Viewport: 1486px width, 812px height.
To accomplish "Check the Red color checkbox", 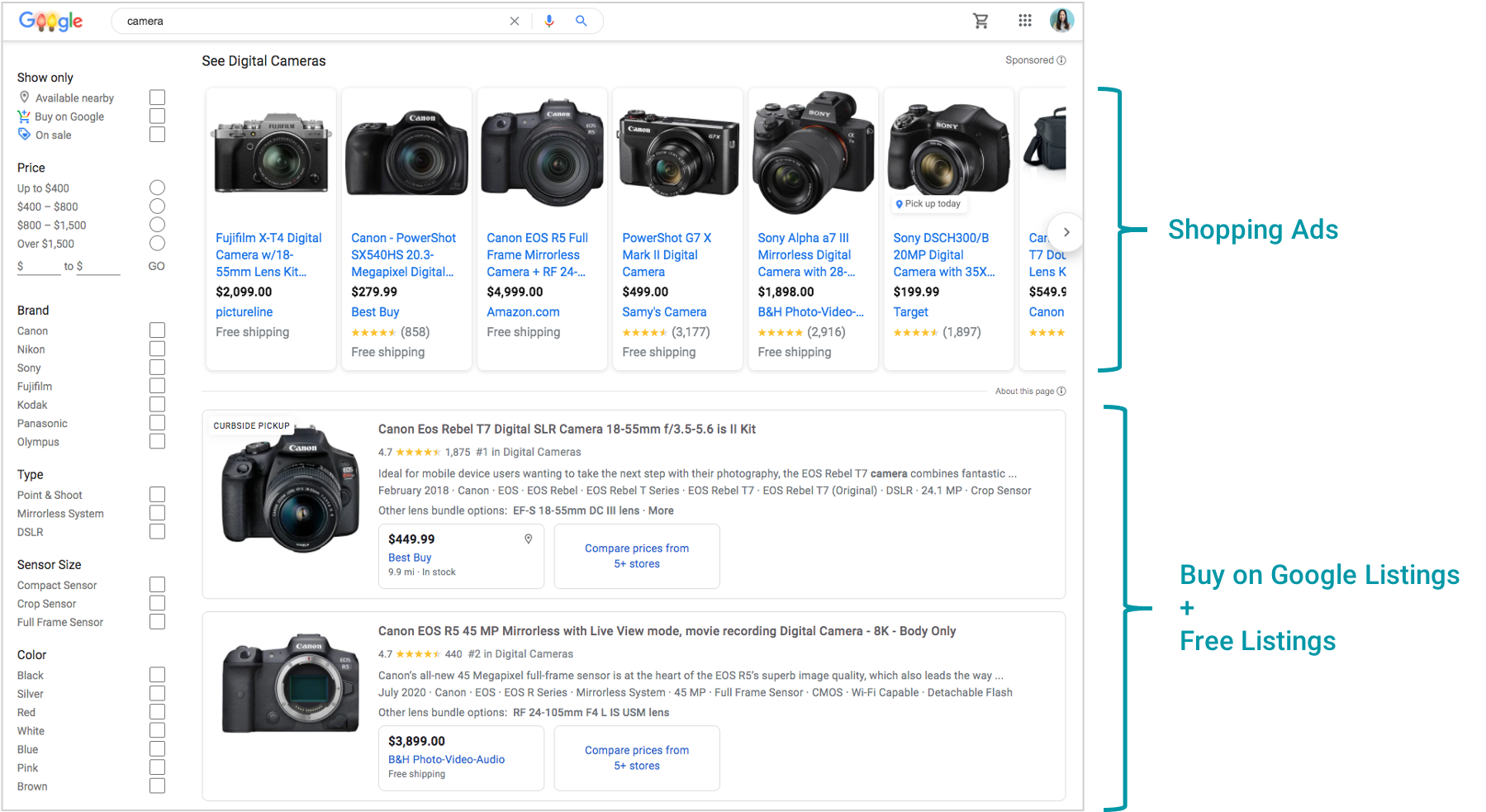I will [x=157, y=712].
